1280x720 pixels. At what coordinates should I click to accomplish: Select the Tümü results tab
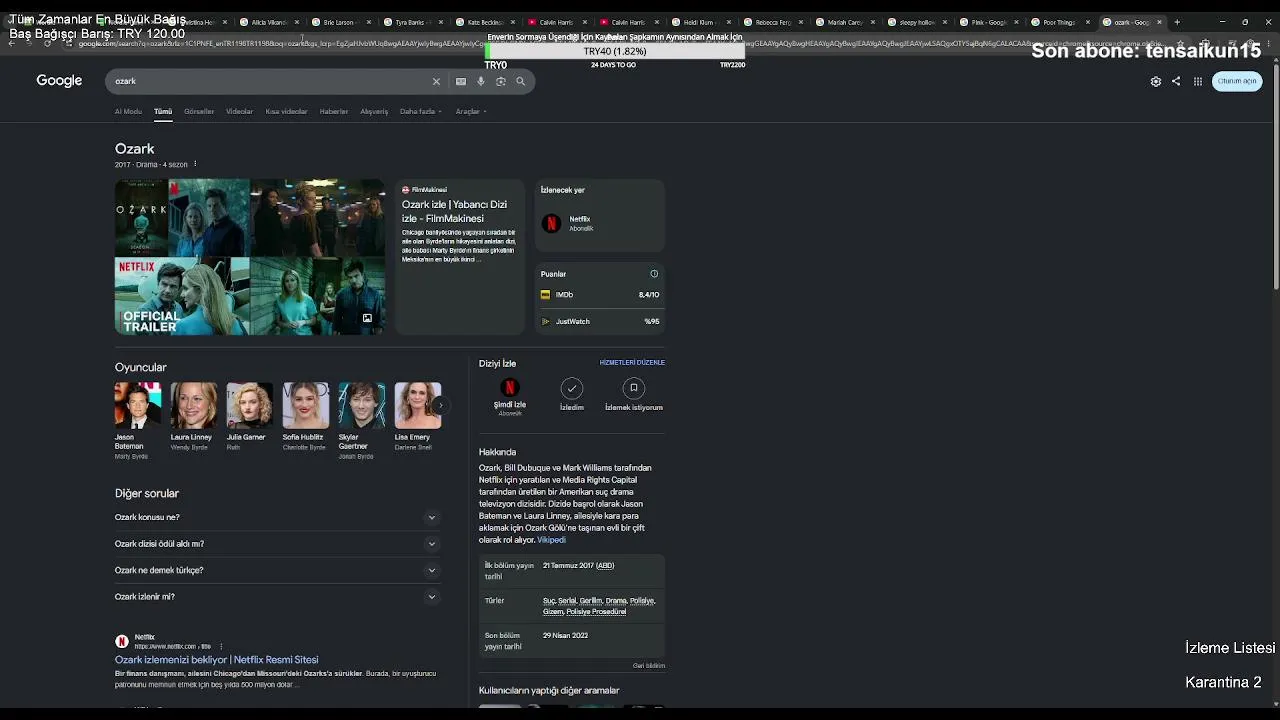[163, 112]
